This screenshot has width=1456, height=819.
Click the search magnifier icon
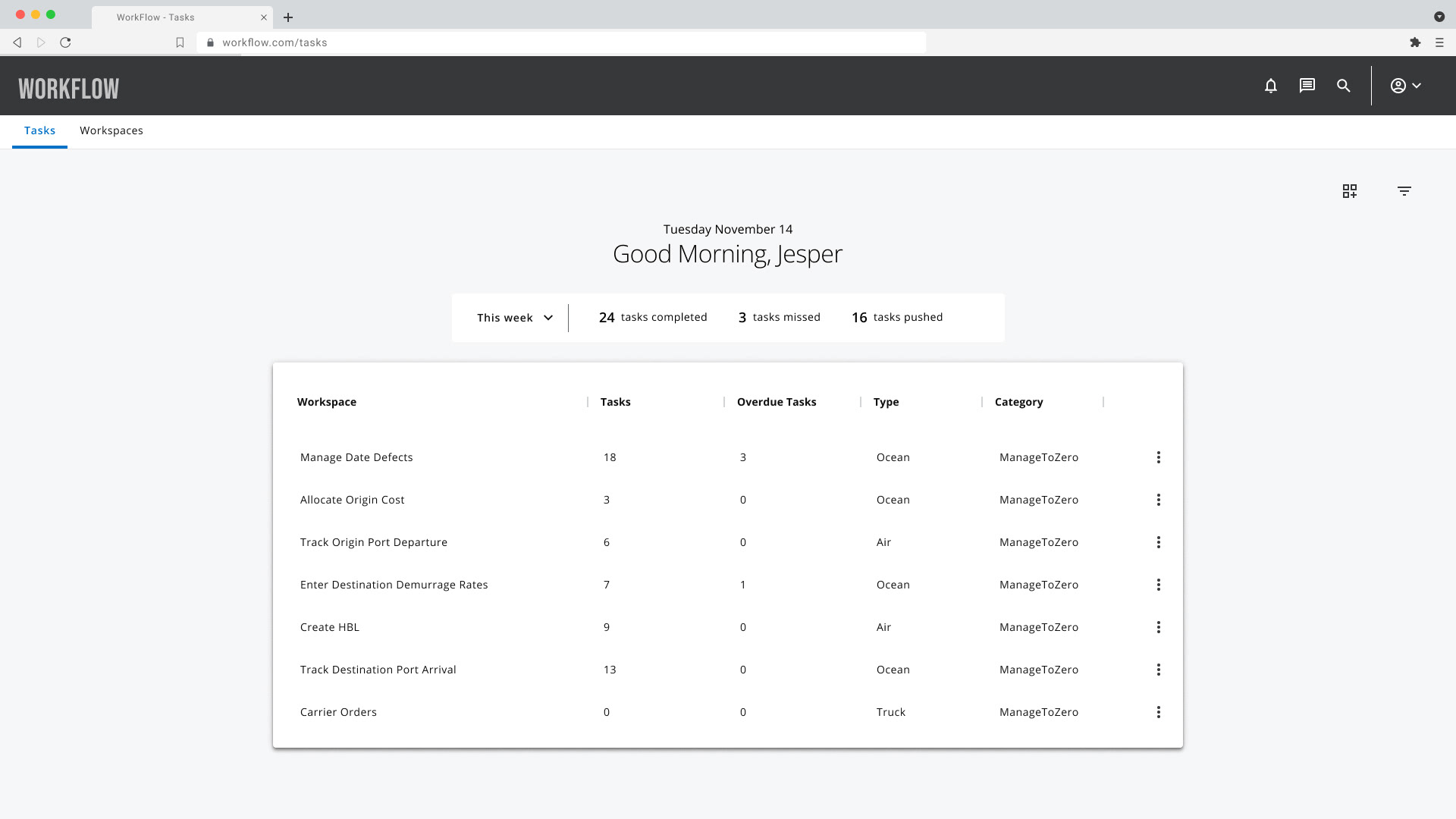tap(1344, 86)
